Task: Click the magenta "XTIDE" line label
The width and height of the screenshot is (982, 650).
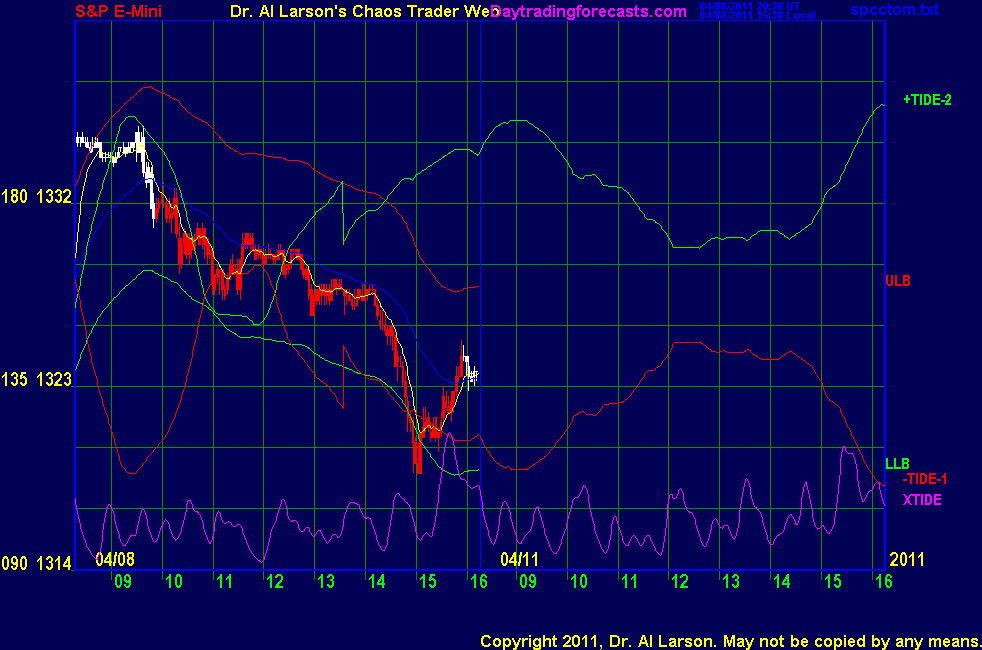Action: [922, 500]
